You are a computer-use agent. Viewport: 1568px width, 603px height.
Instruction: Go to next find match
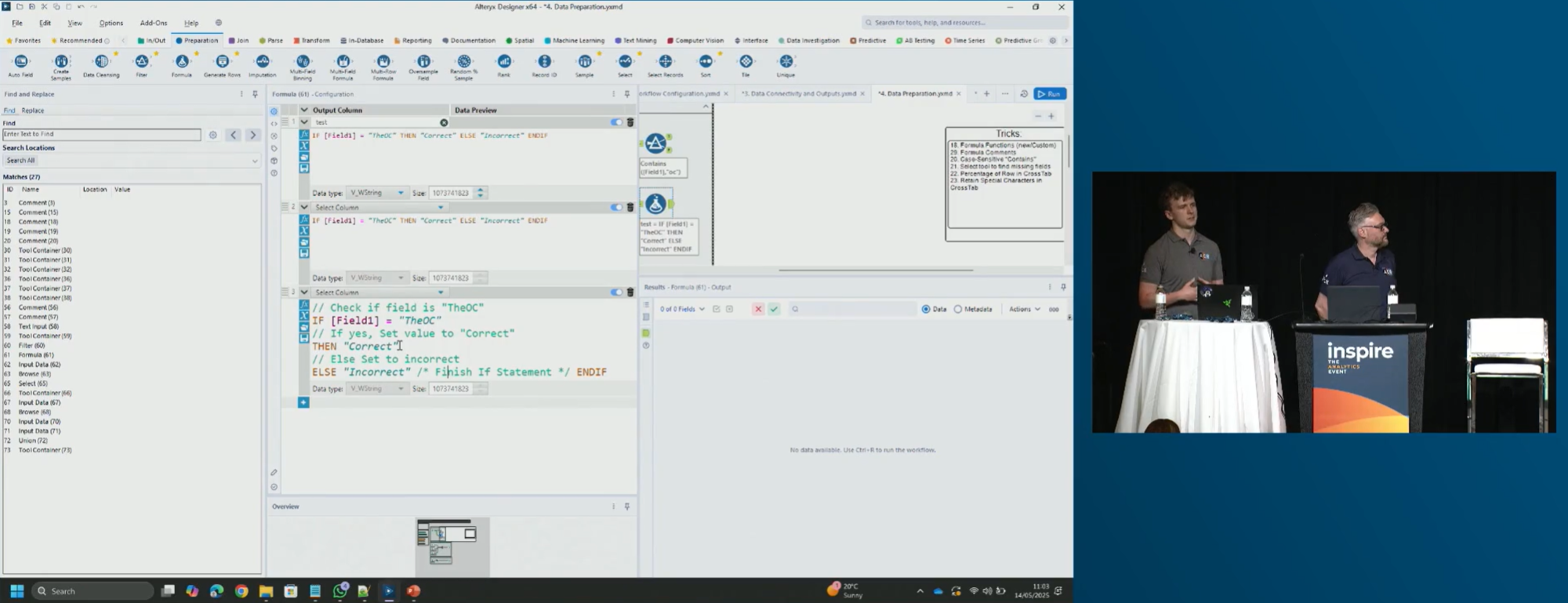(x=252, y=135)
